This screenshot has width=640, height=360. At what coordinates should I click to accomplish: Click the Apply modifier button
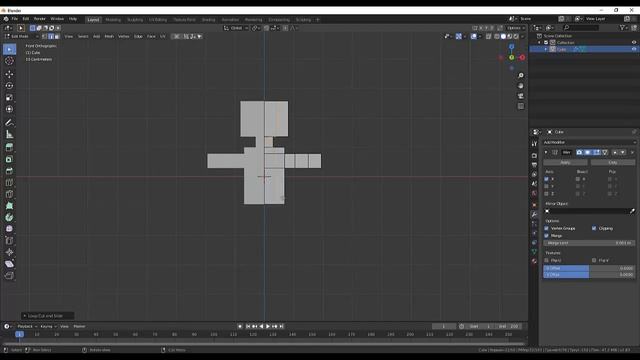[x=565, y=162]
